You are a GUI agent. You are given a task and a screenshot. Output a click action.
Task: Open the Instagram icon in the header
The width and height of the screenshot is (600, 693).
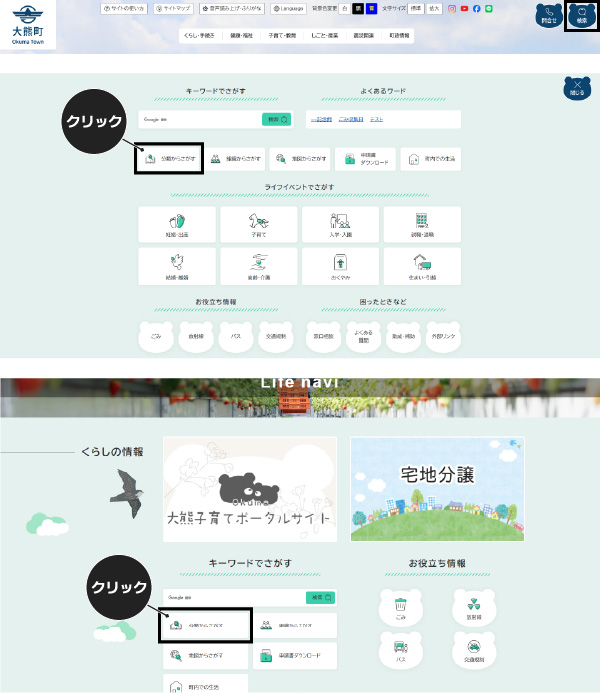click(x=452, y=8)
